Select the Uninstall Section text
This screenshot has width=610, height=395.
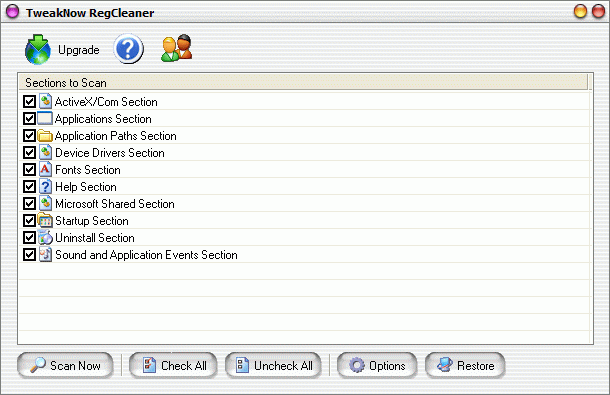pyautogui.click(x=95, y=238)
